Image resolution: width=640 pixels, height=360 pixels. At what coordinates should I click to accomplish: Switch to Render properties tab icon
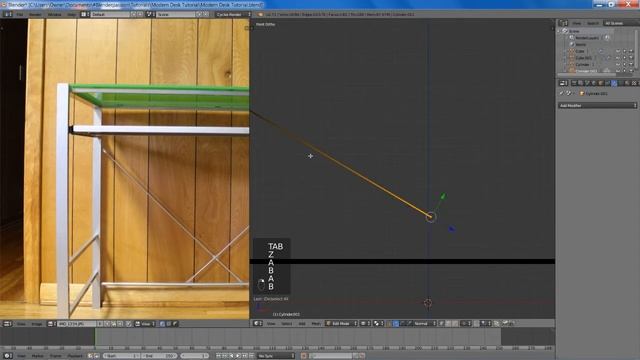[574, 83]
